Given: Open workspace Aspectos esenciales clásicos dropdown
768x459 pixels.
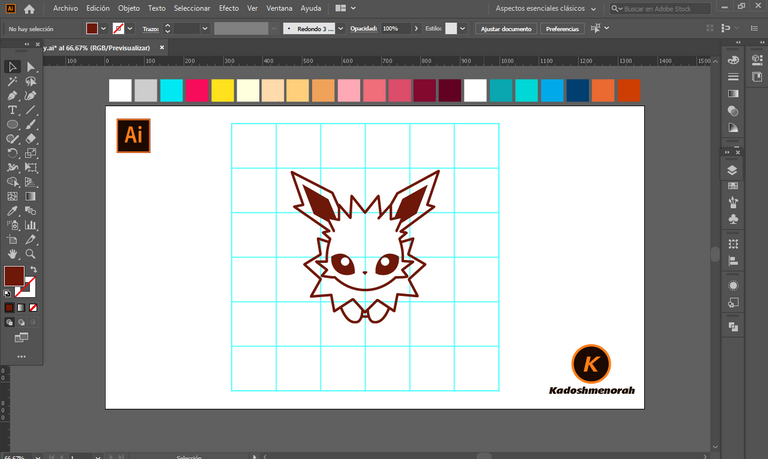Looking at the screenshot, I should click(546, 8).
